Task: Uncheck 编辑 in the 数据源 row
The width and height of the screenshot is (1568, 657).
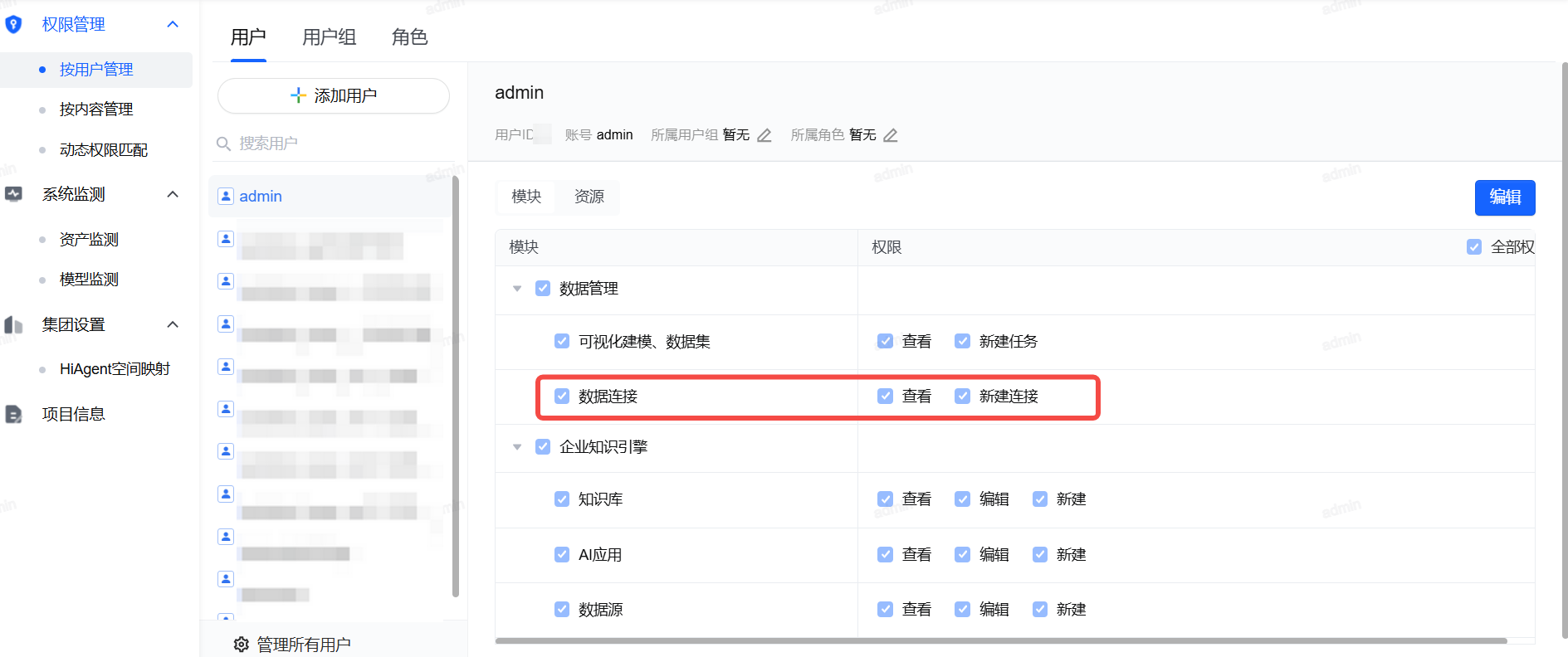Action: [x=962, y=610]
